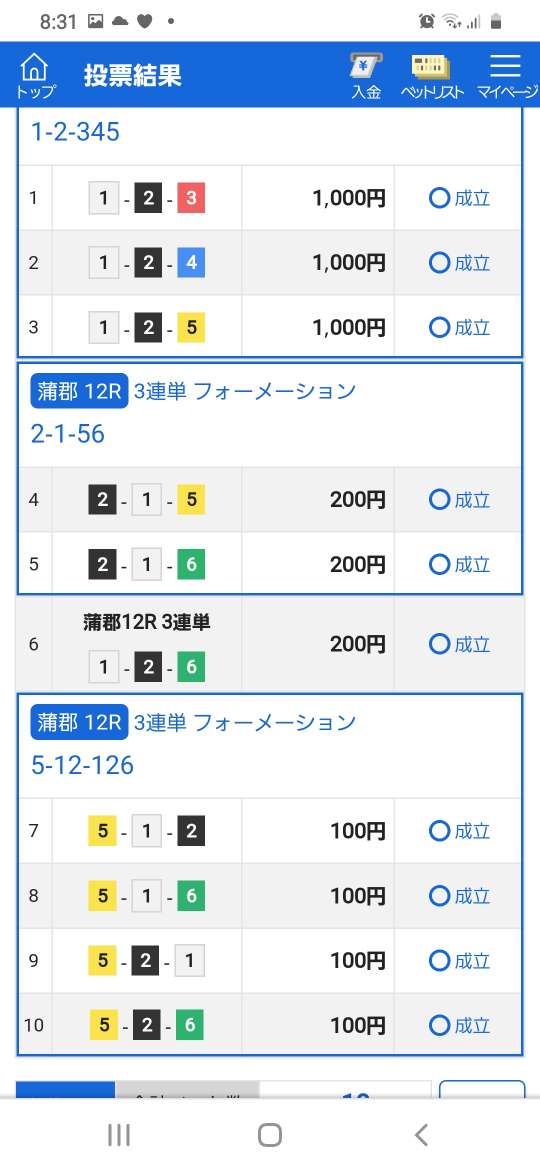The width and height of the screenshot is (540, 1170).
Task: Click 成立 status in row 1
Action: point(459,198)
